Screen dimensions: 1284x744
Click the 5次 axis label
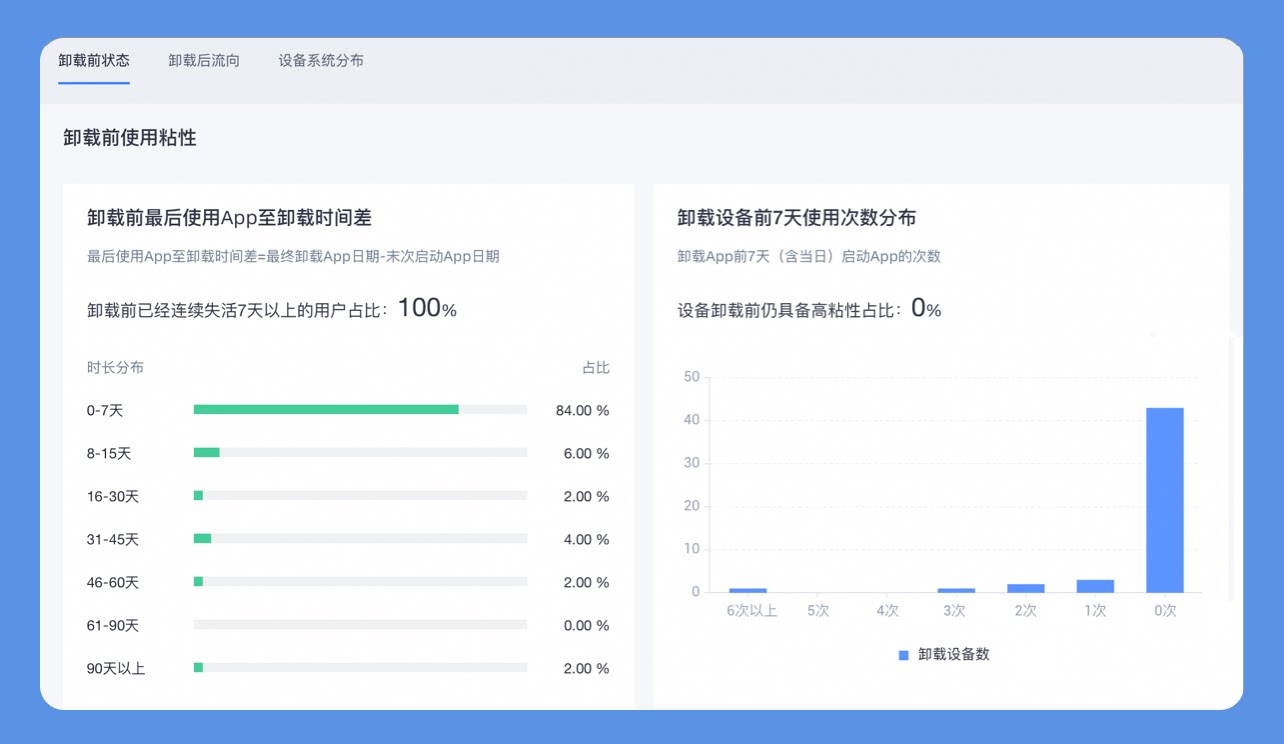tap(818, 611)
